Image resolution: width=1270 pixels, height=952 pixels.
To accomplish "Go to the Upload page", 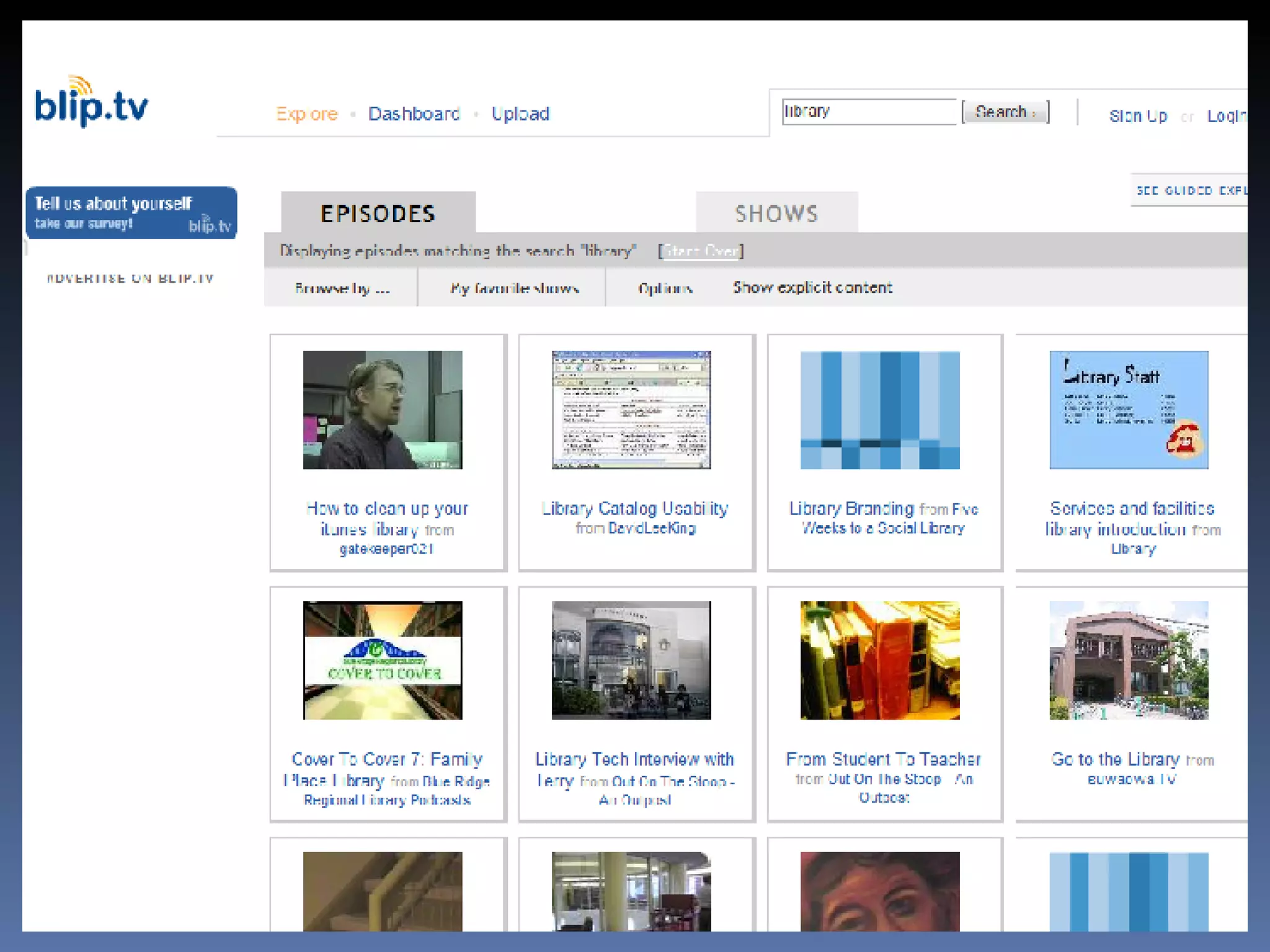I will (520, 114).
